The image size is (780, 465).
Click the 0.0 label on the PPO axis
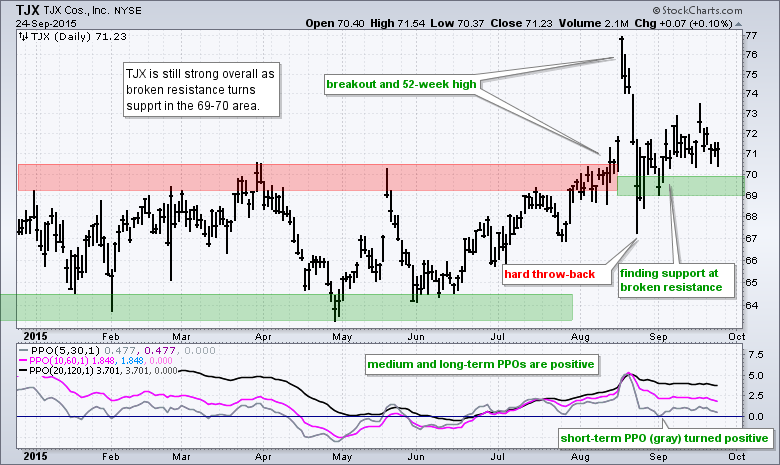[x=755, y=417]
